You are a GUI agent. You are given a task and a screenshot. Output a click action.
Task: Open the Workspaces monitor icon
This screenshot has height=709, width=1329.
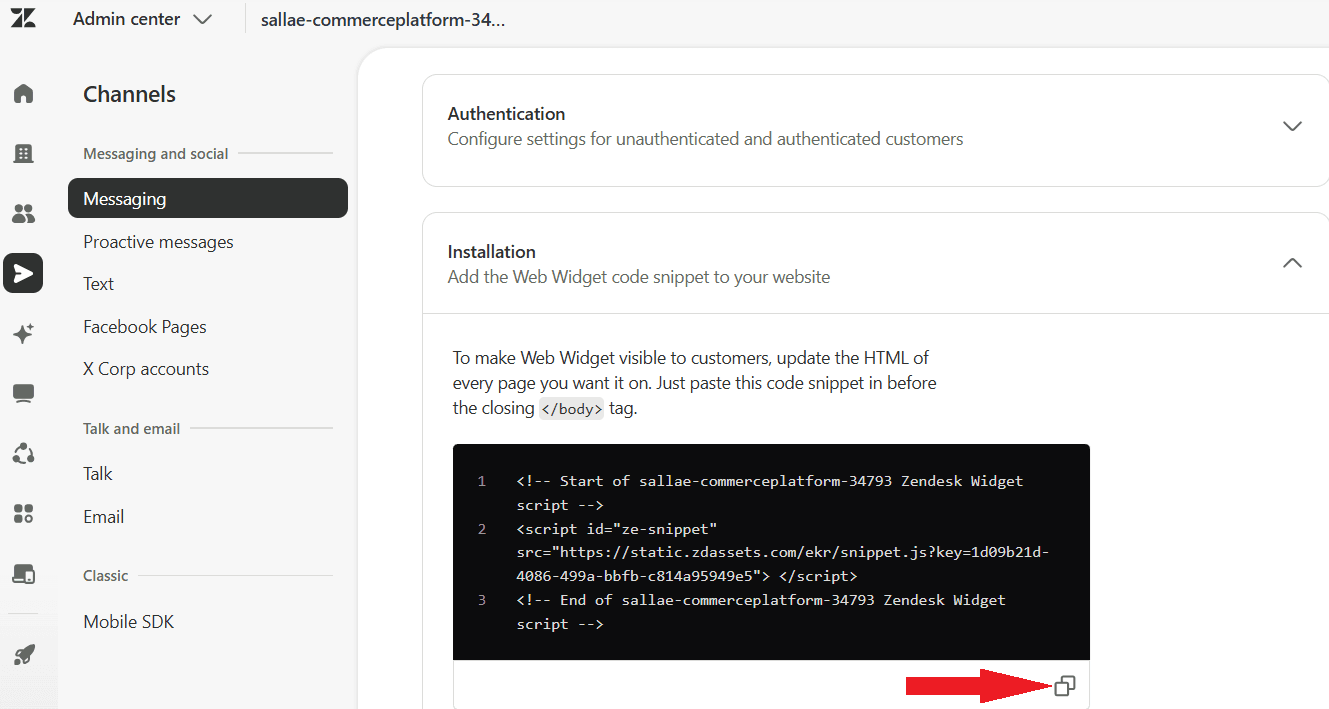tap(23, 393)
